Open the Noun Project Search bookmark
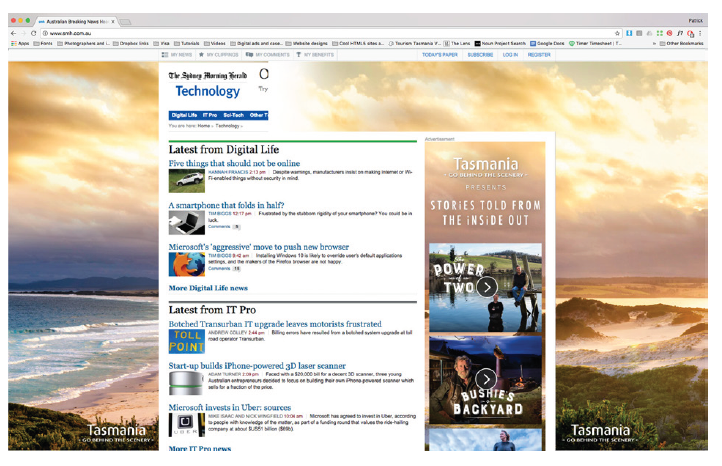Screen dimensions: 722x466 pos(500,43)
